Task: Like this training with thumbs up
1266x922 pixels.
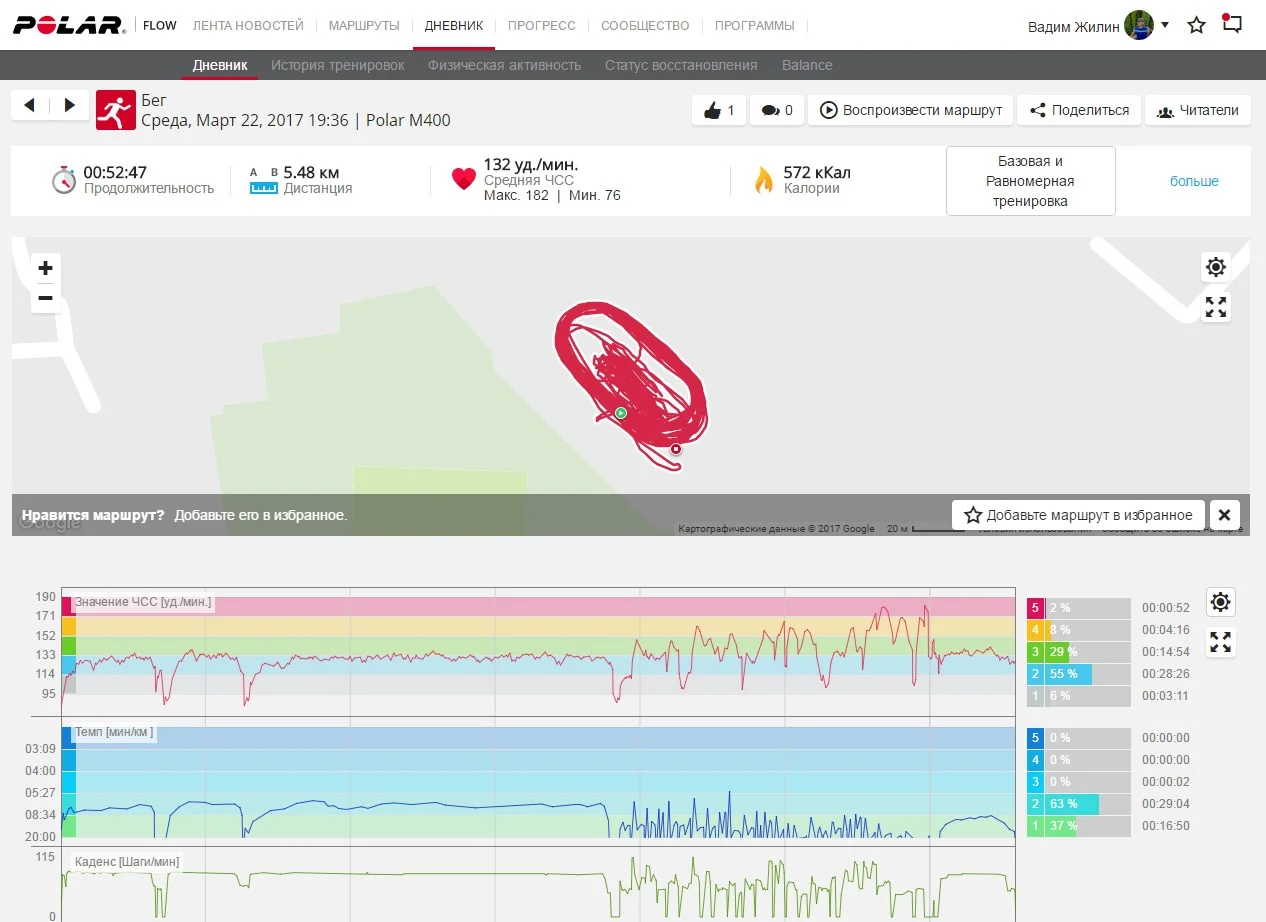Action: pos(719,110)
